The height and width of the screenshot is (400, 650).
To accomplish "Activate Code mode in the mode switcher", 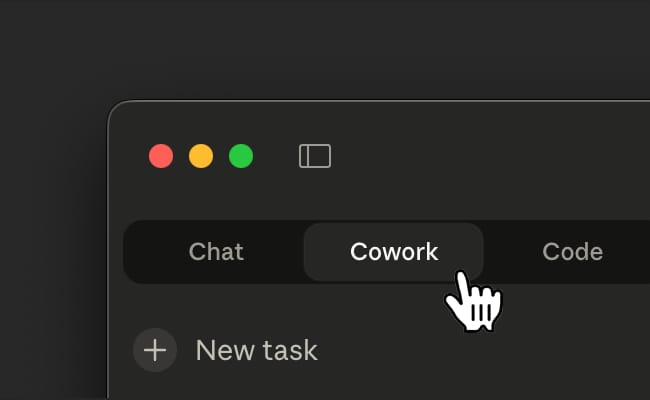I will [572, 252].
